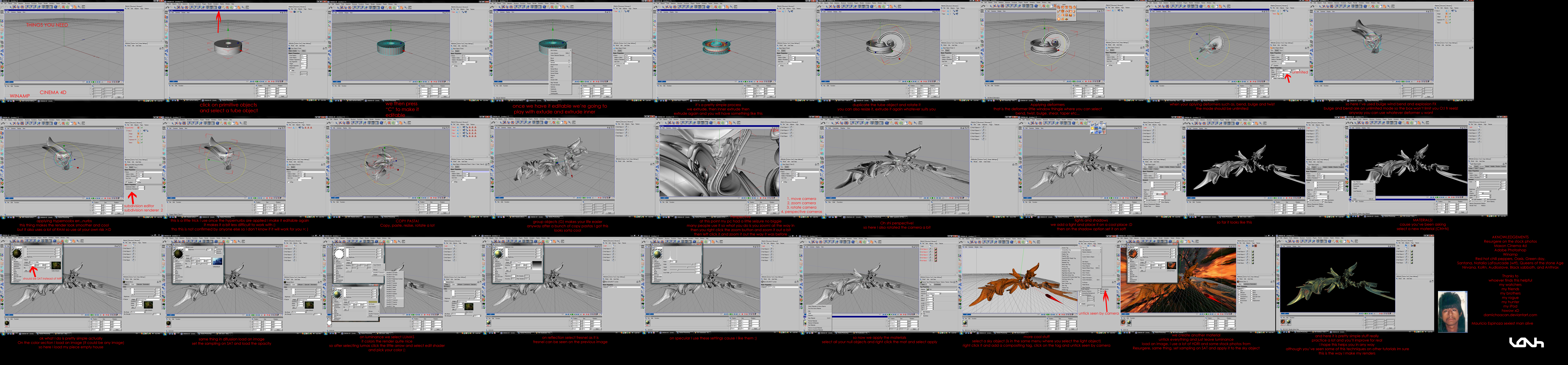Select Scale tool in tube-object screenshot
The image size is (1568, 365).
click(183, 7)
